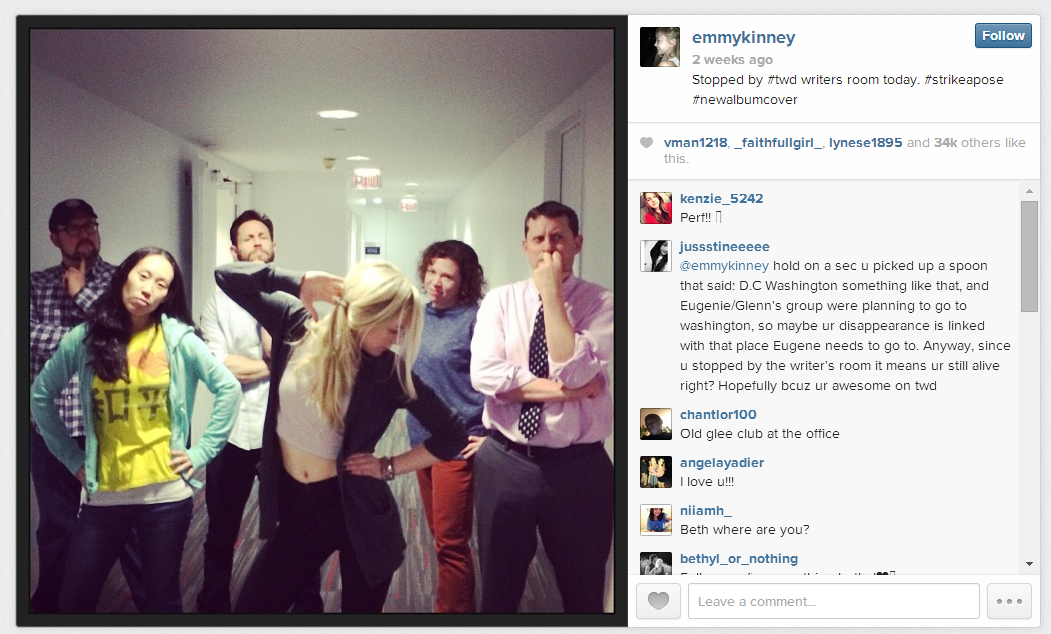Click emmykinney's profile picture avatar
The height and width of the screenshot is (634, 1051).
(x=660, y=47)
